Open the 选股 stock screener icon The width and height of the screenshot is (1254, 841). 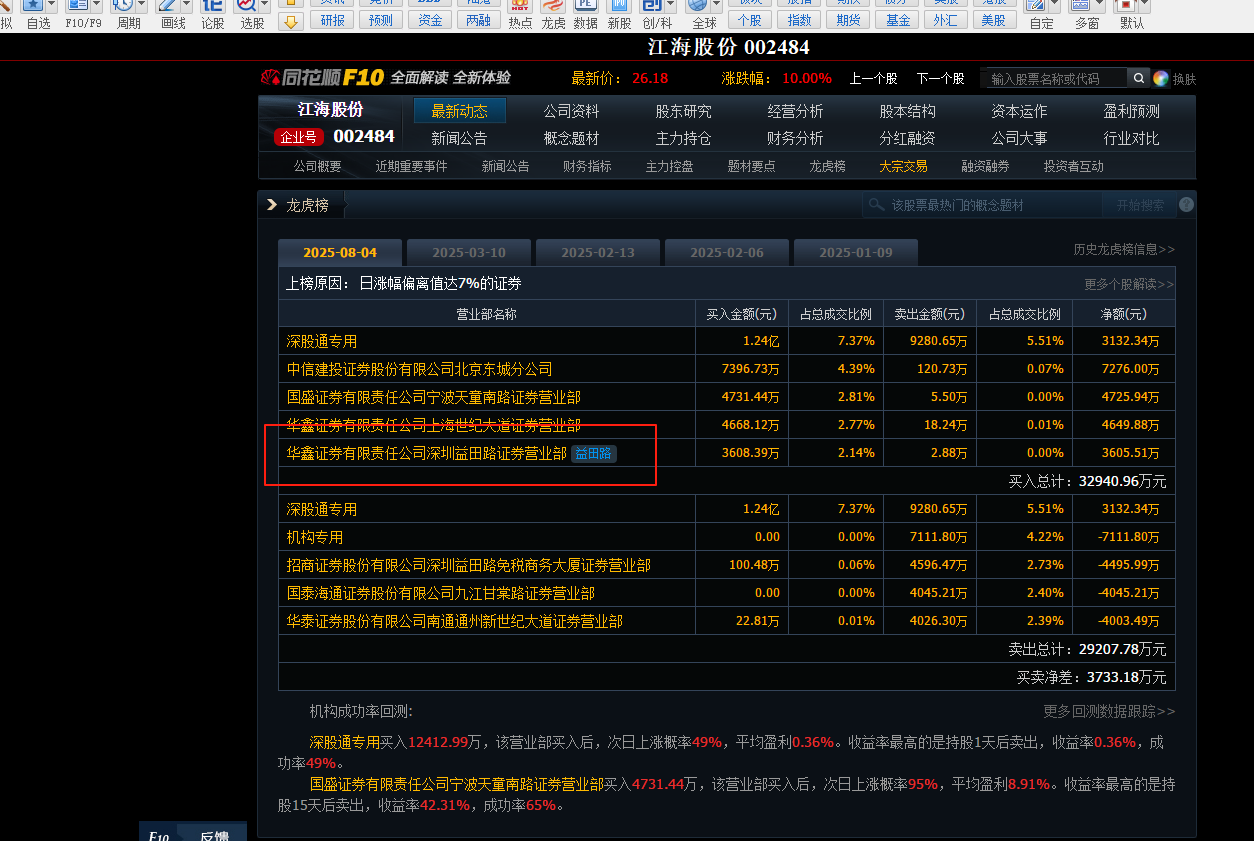pyautogui.click(x=246, y=6)
